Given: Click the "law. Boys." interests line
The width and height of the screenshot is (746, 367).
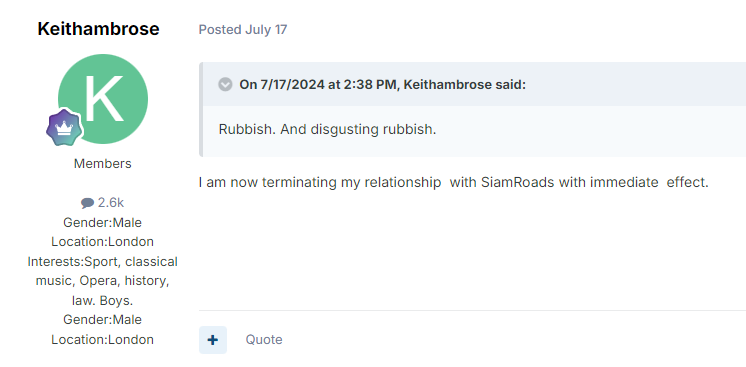Looking at the screenshot, I should pyautogui.click(x=103, y=301).
